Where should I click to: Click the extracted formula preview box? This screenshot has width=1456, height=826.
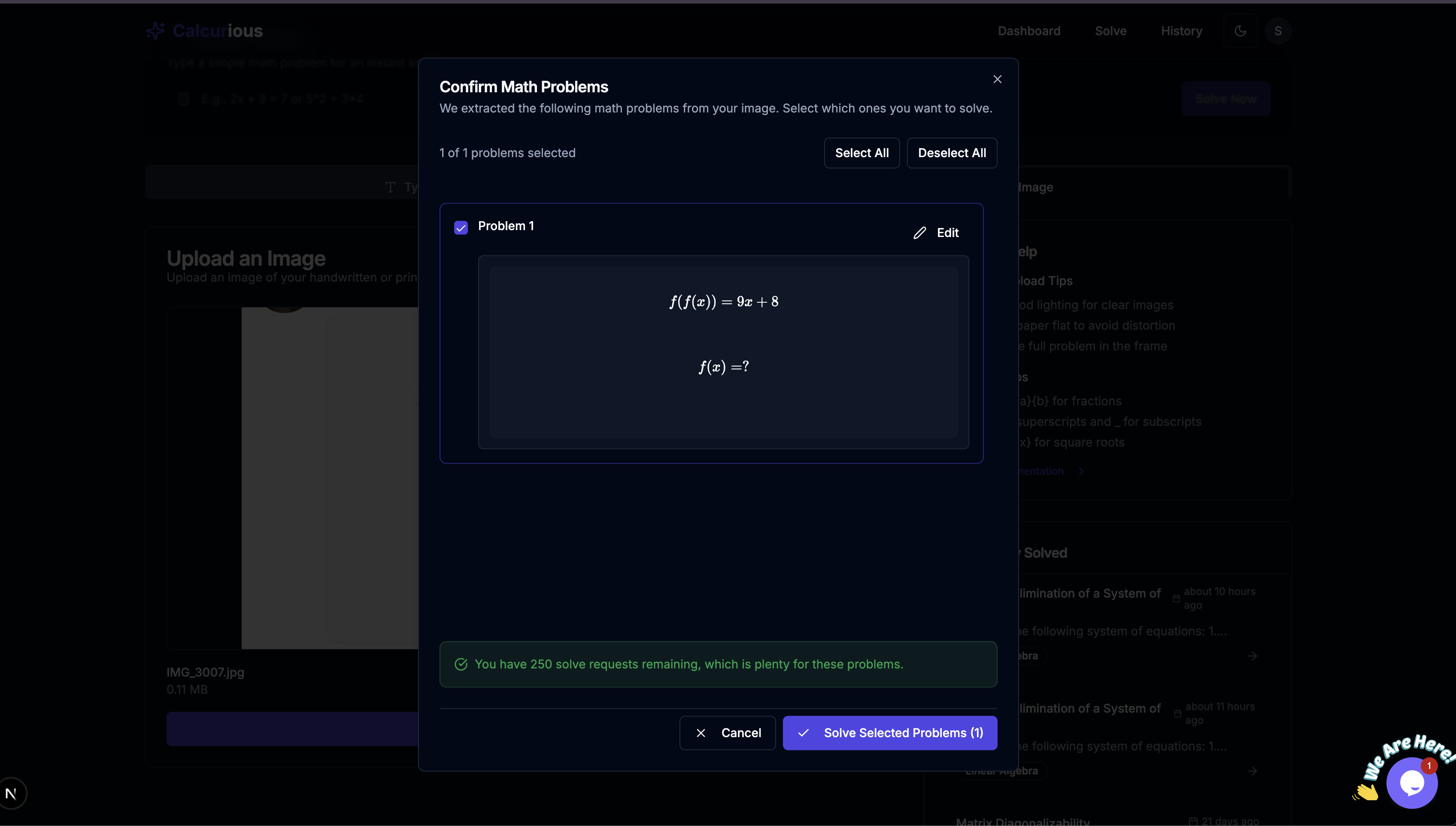pyautogui.click(x=723, y=352)
